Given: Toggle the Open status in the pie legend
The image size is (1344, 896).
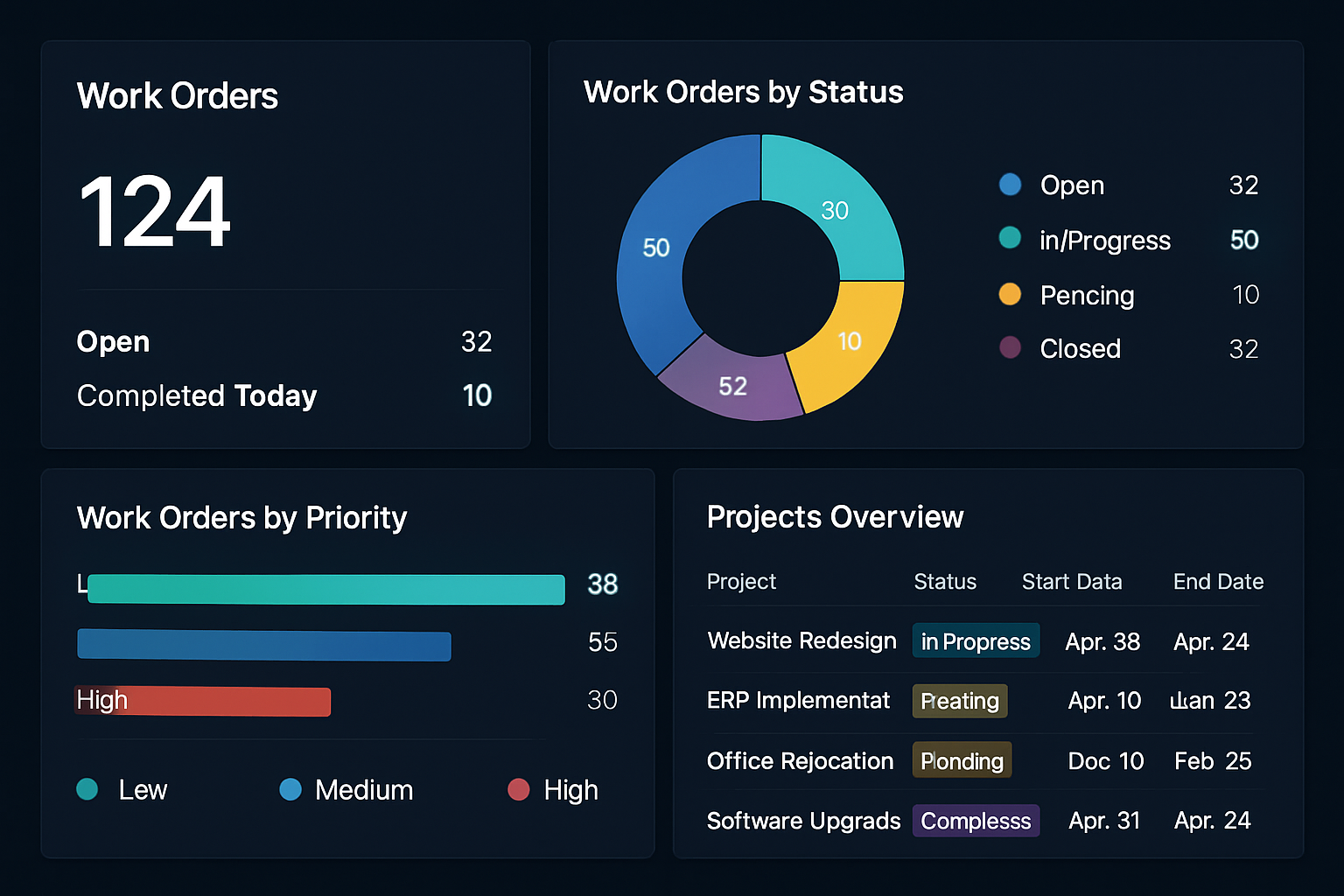Looking at the screenshot, I should coord(1010,185).
